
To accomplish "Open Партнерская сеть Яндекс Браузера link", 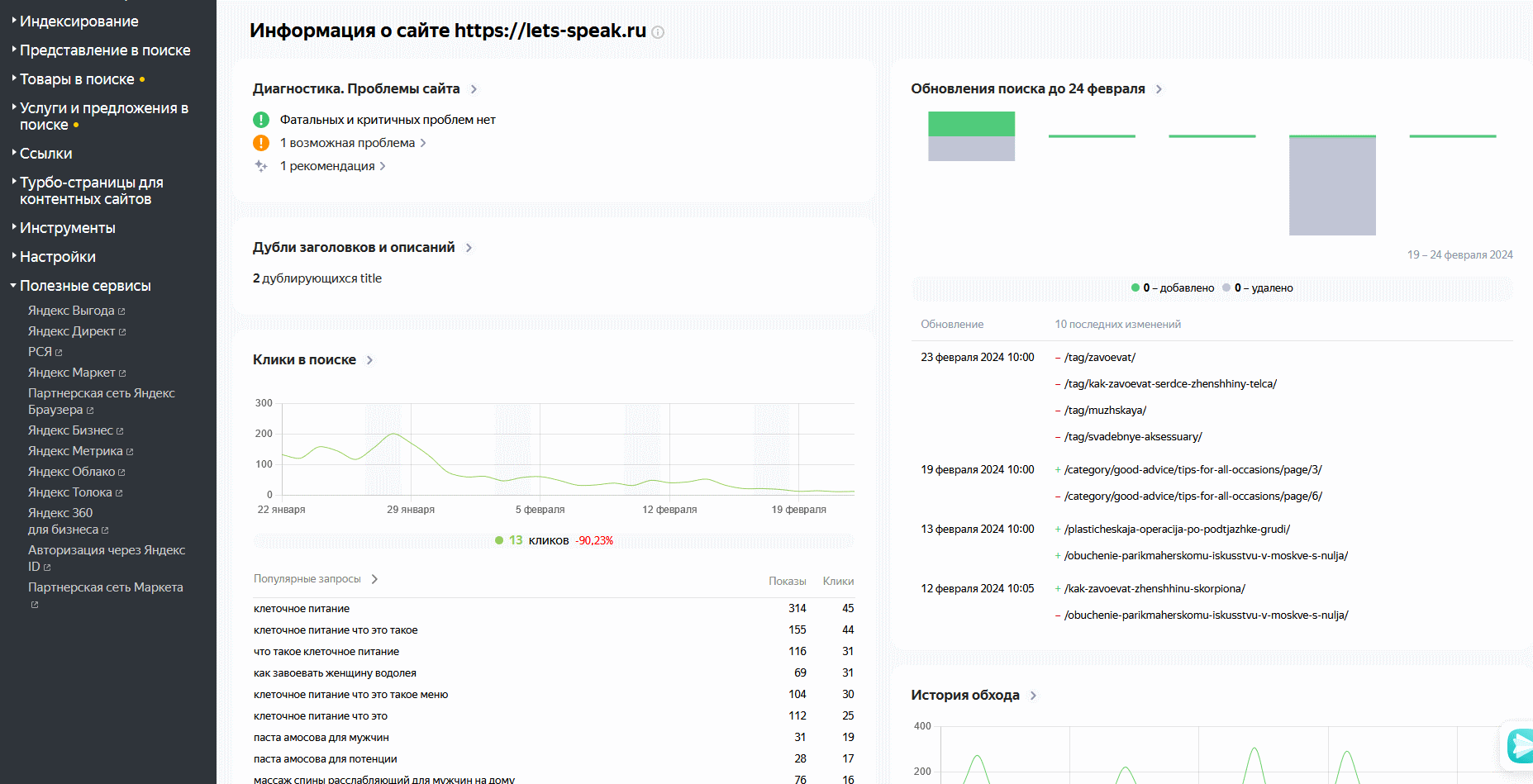I will 102,402.
